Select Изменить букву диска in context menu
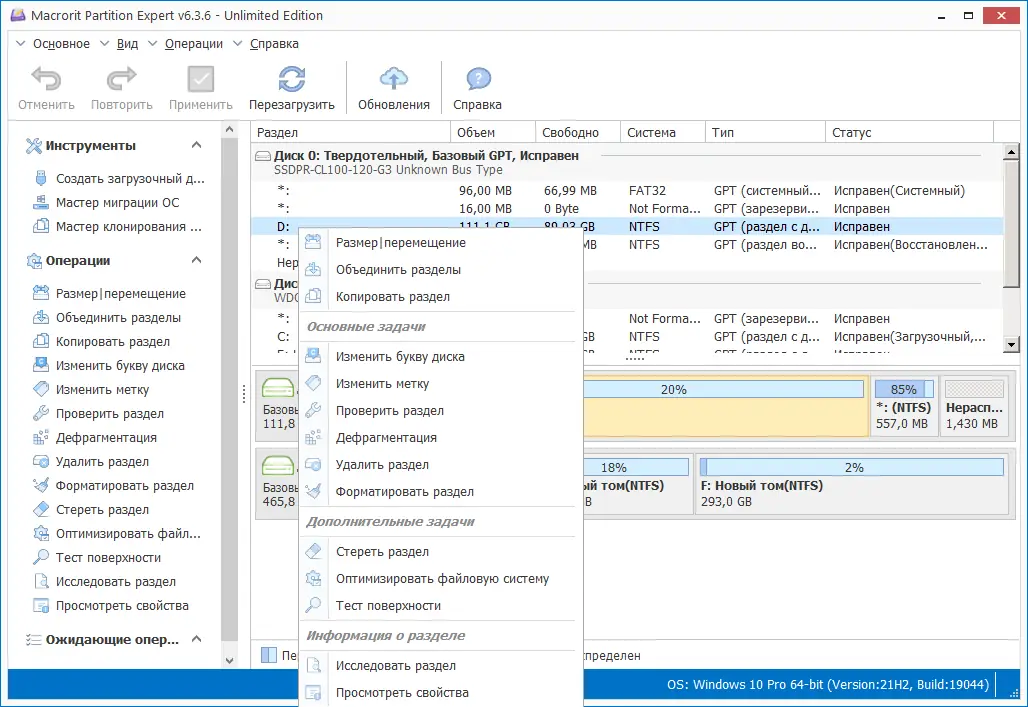This screenshot has height=707, width=1028. (x=399, y=357)
